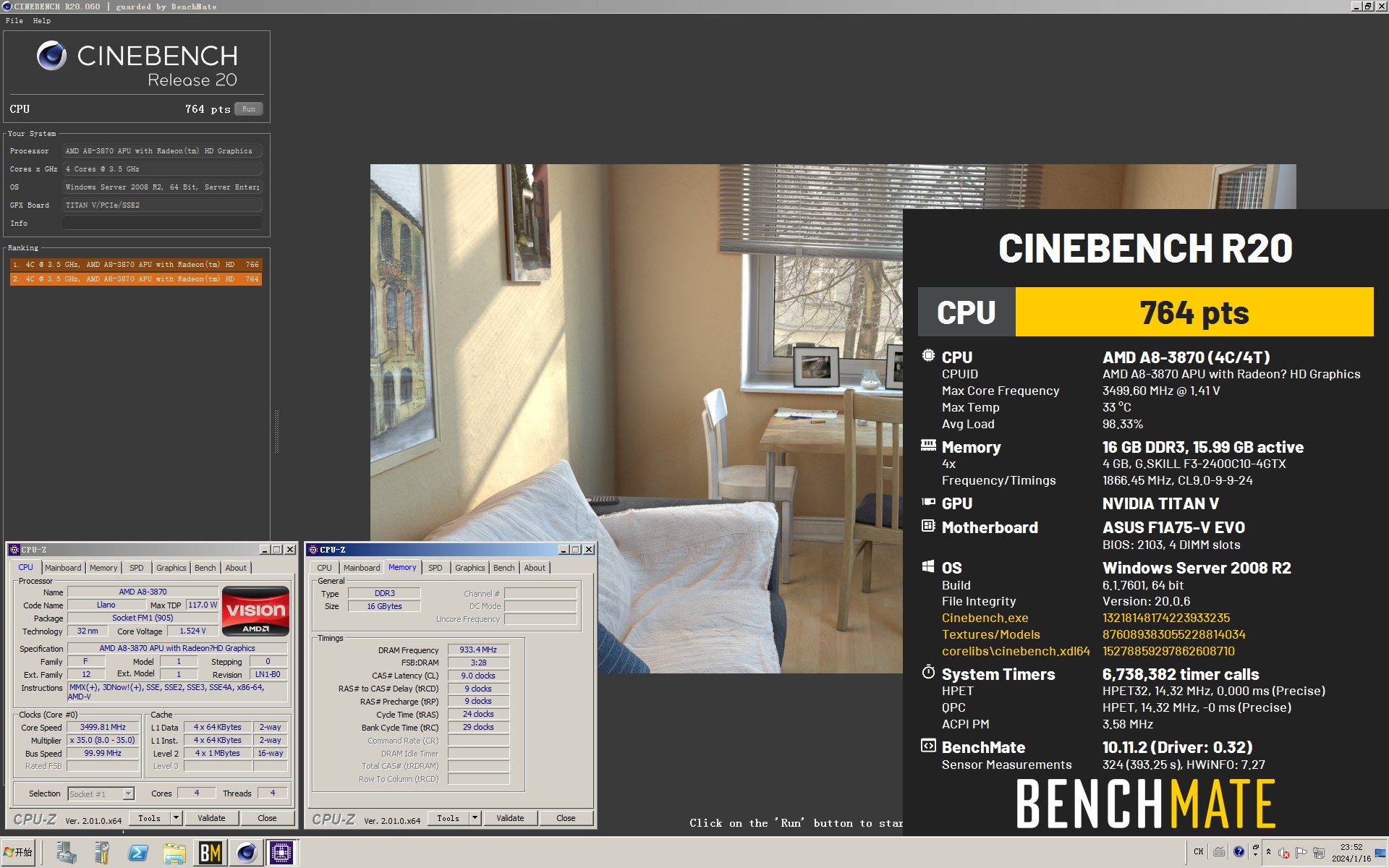The height and width of the screenshot is (868, 1389).
Task: Click the Cinebench sphere logo icon
Action: point(51,56)
